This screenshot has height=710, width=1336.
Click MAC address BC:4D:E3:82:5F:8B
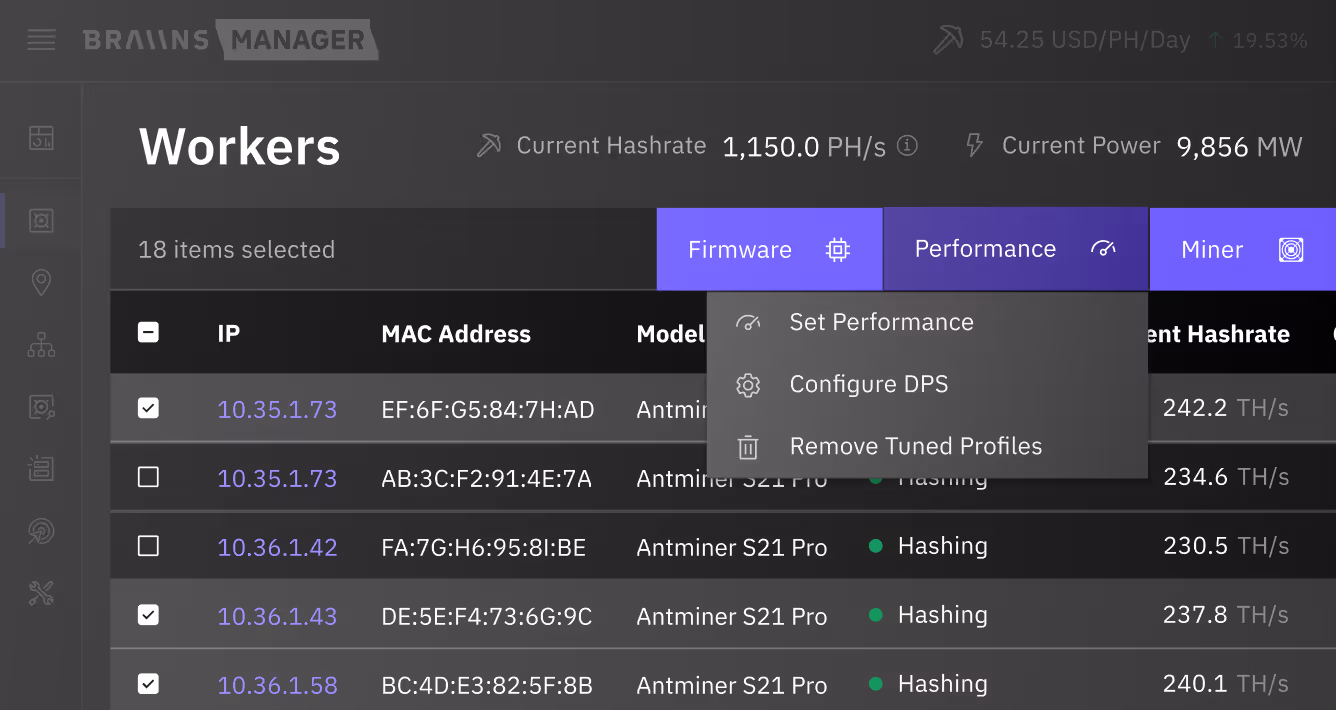point(486,685)
